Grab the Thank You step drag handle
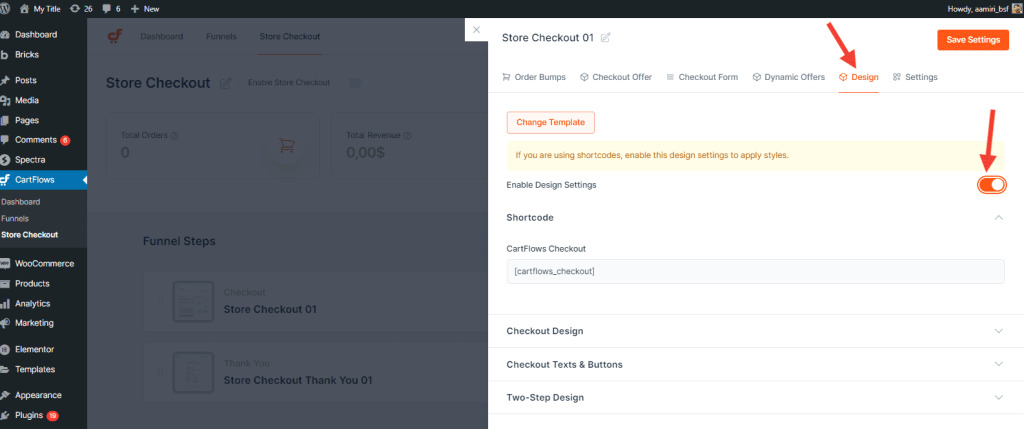 [x=160, y=372]
